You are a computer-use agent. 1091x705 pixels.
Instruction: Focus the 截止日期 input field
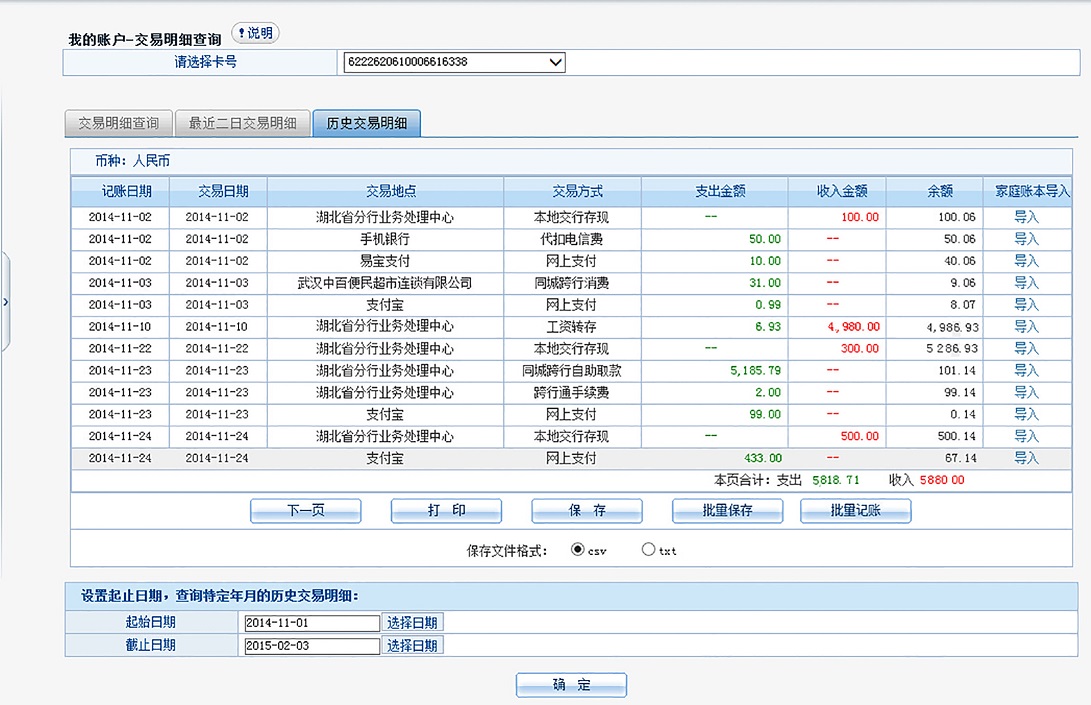click(311, 646)
